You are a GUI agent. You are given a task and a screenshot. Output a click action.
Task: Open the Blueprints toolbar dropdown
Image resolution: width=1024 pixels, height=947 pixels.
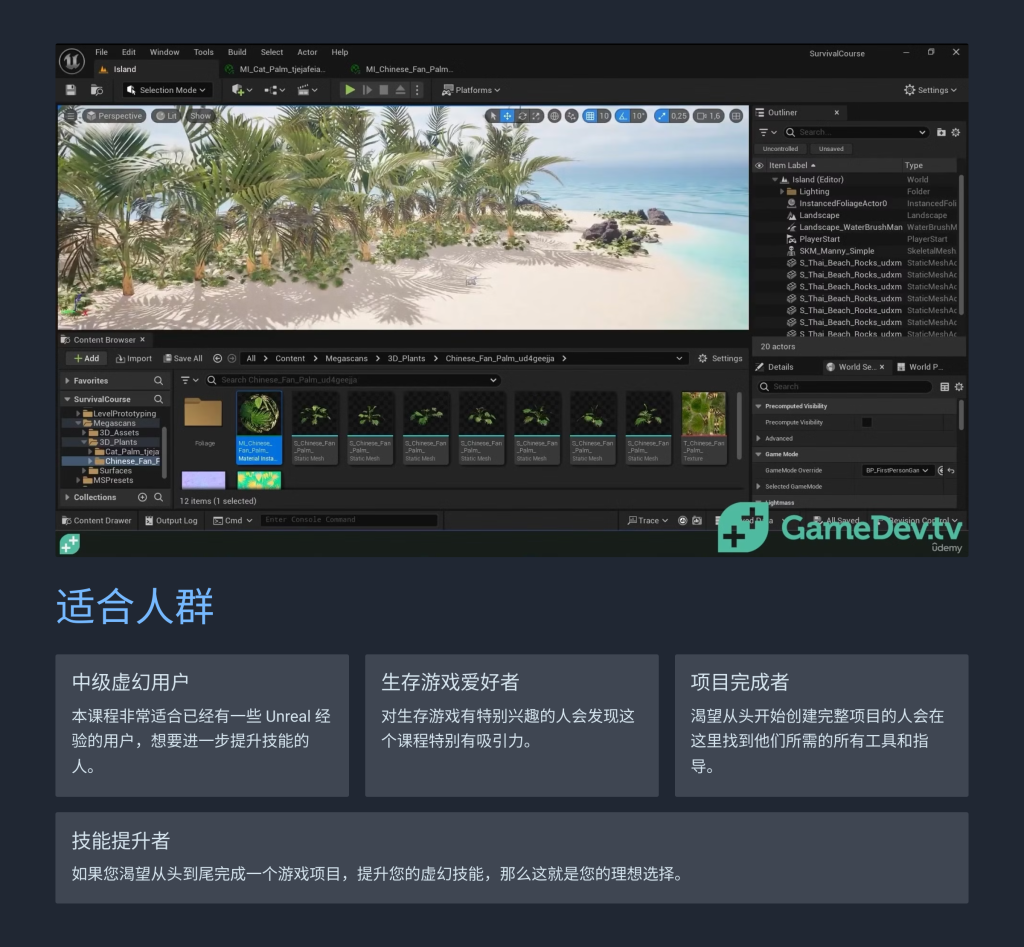(274, 90)
